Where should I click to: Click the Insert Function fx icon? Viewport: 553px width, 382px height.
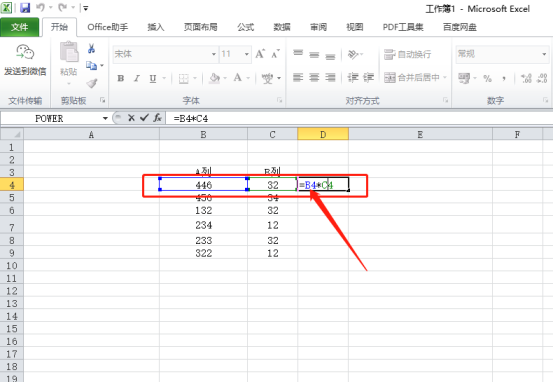pyautogui.click(x=157, y=118)
